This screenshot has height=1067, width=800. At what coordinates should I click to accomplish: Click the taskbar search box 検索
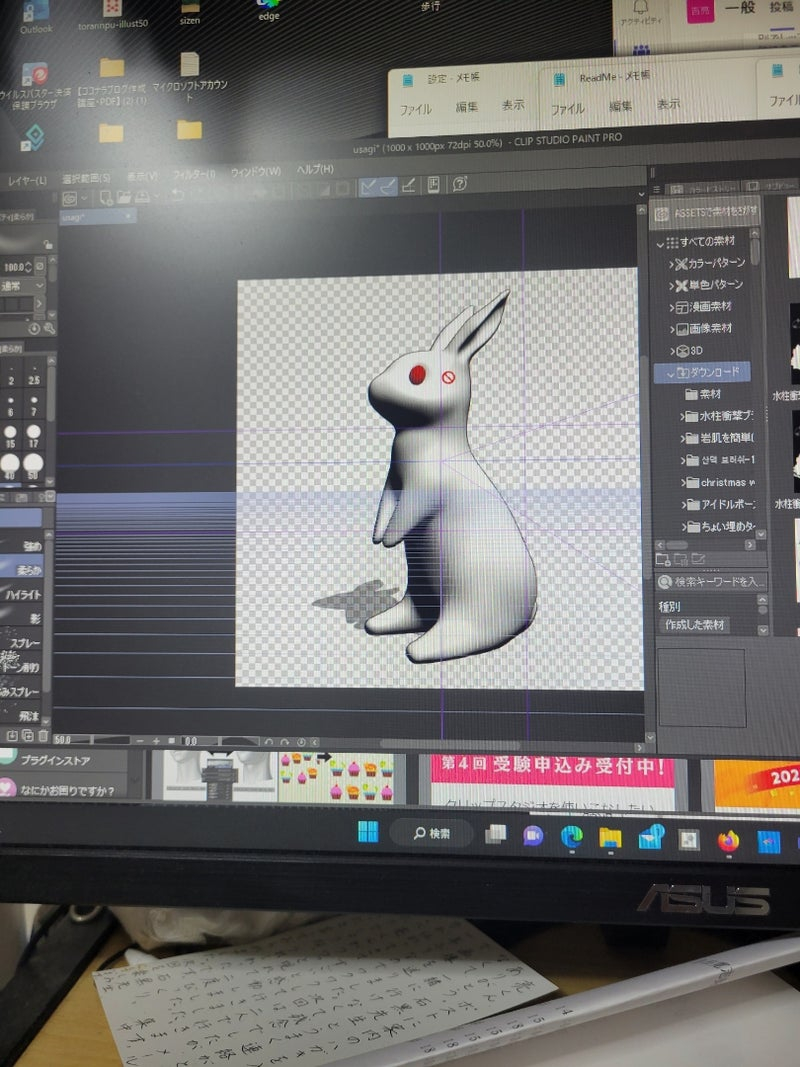coord(431,833)
